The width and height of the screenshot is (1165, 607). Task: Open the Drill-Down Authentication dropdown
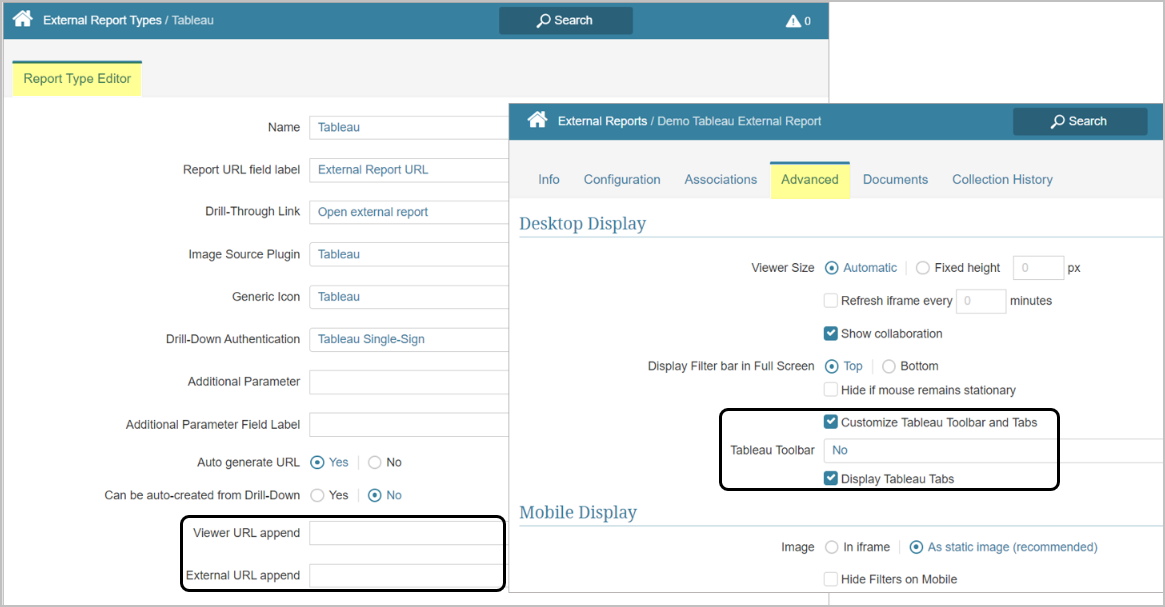[x=409, y=339]
